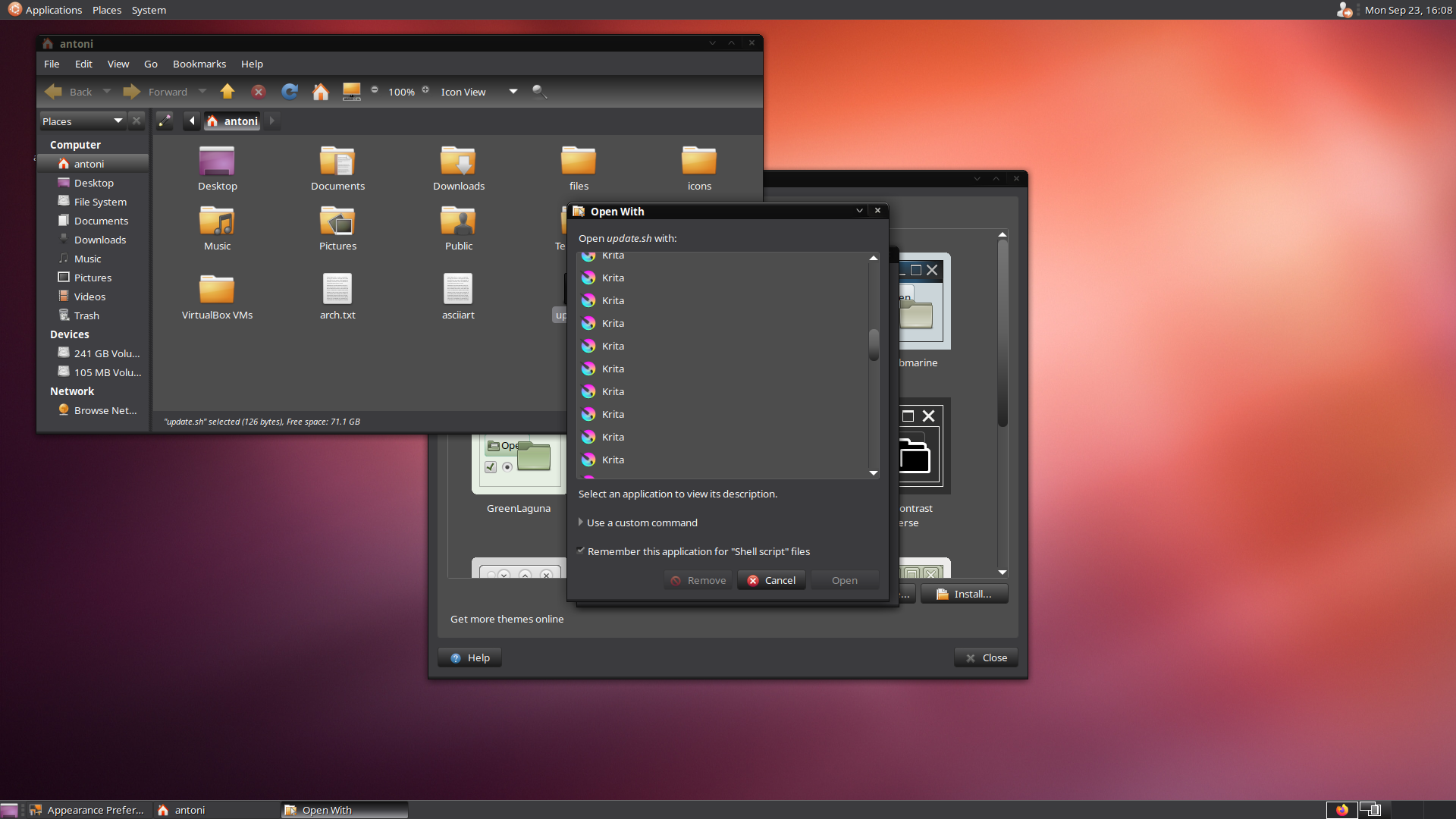Click theme list scrollbar in Appearance Preferences
1456x819 pixels.
(x=1003, y=334)
